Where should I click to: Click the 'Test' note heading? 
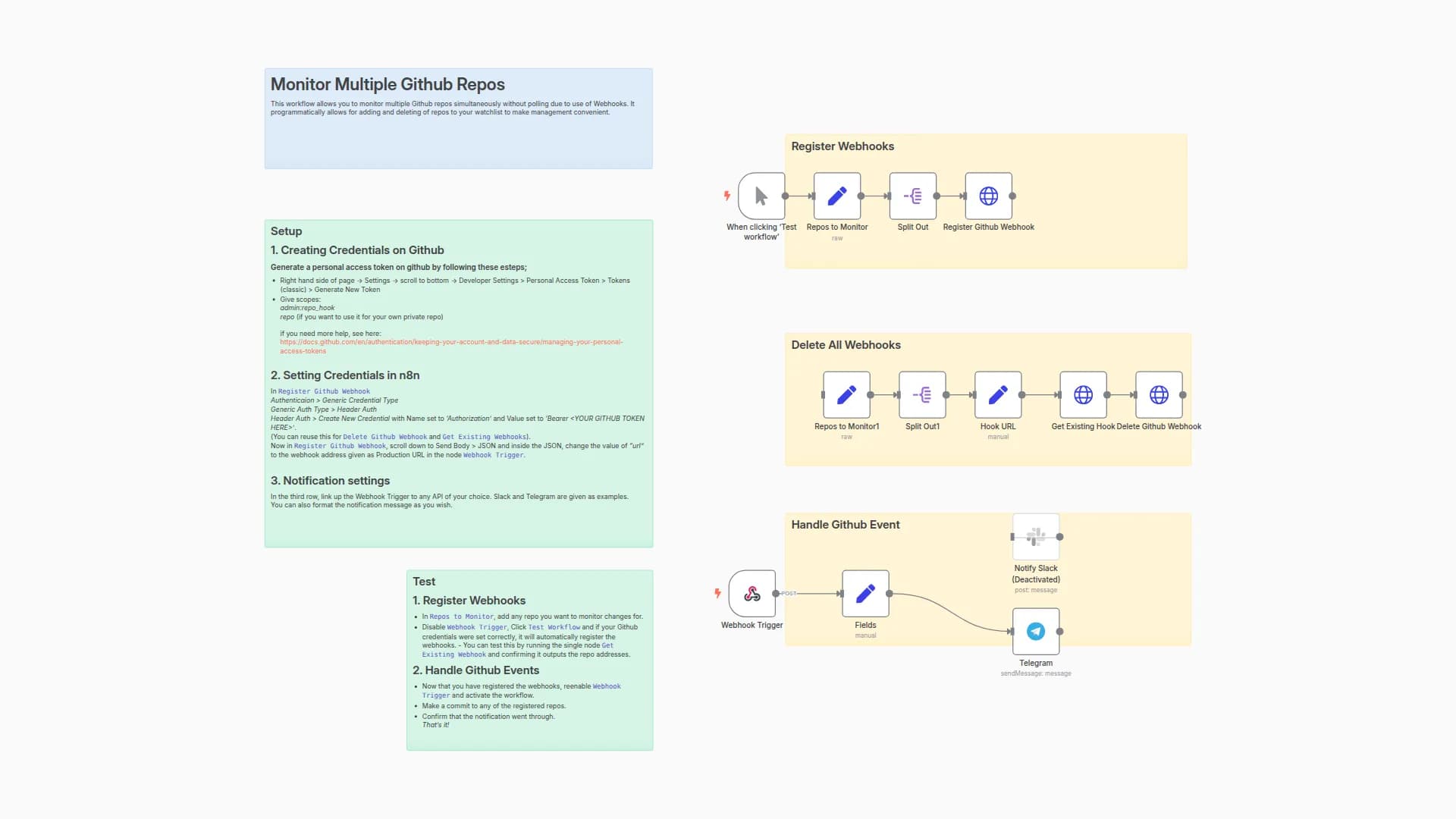pyautogui.click(x=424, y=582)
